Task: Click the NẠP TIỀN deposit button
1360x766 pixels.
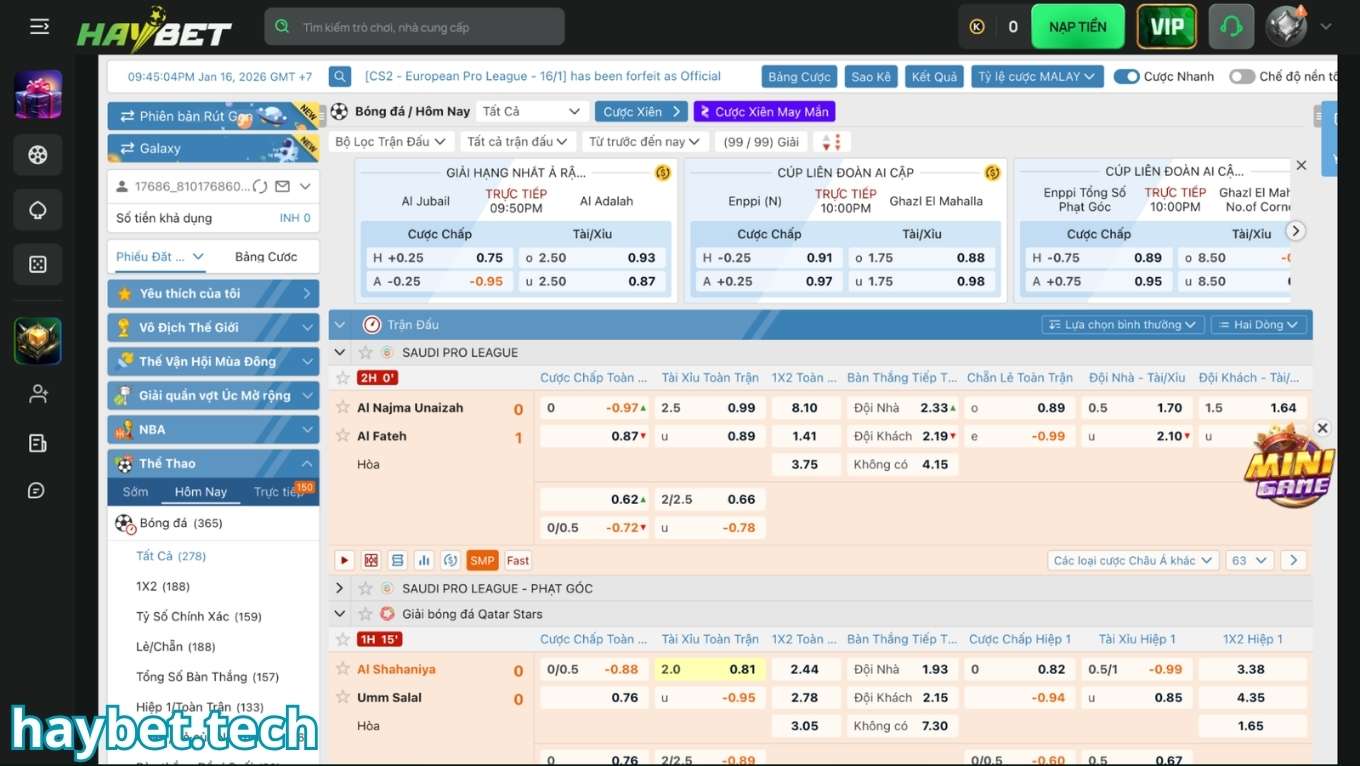Action: coord(1077,27)
